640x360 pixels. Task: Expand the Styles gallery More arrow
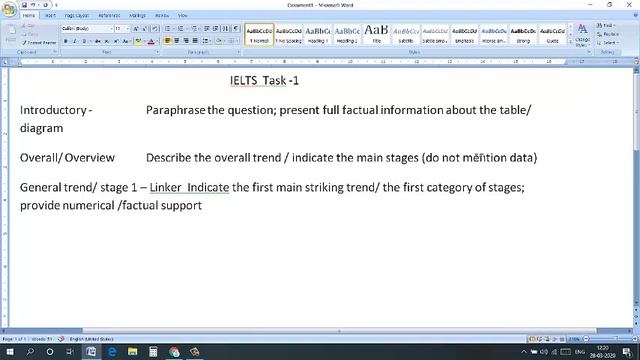571,42
